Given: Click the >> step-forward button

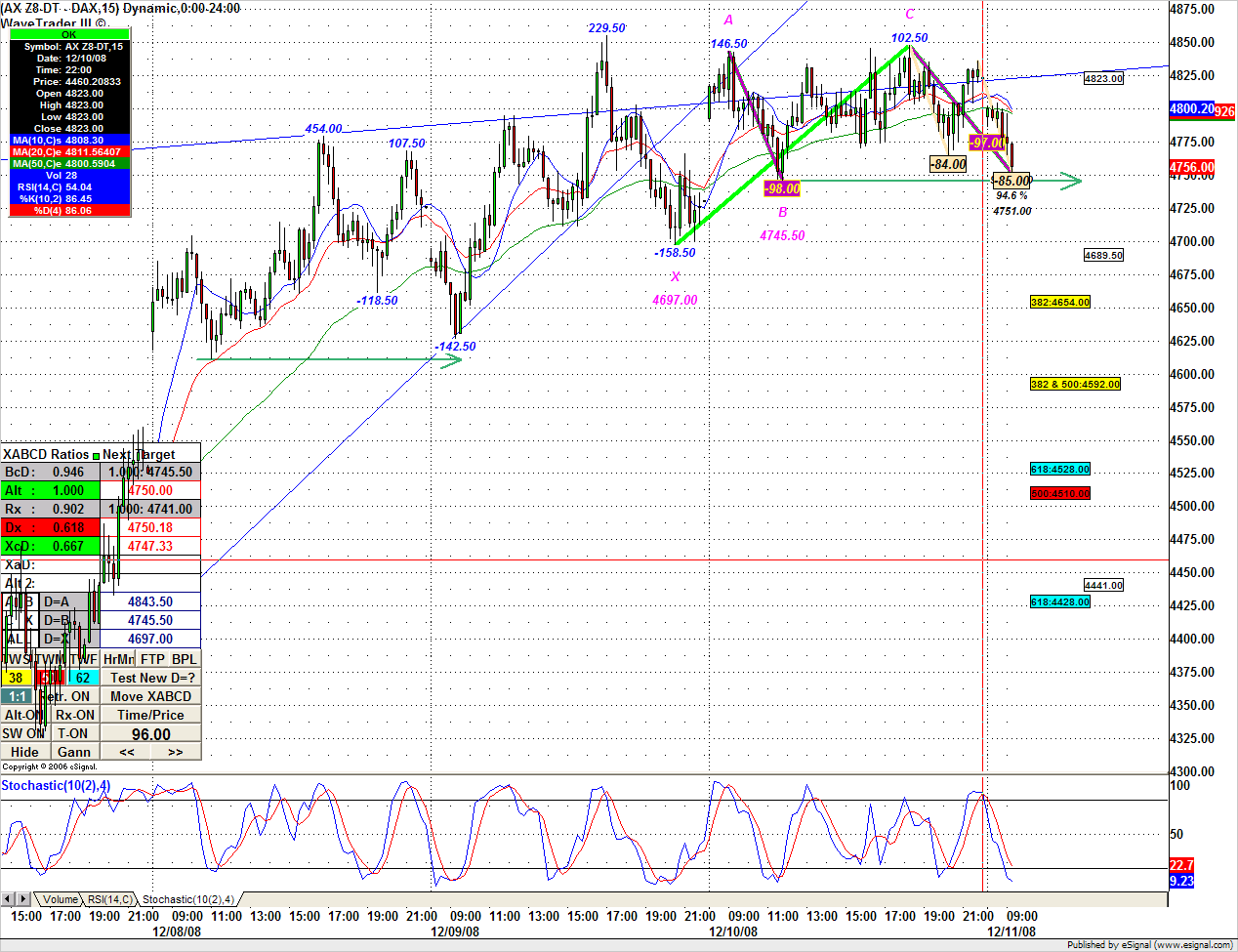Looking at the screenshot, I should (176, 752).
